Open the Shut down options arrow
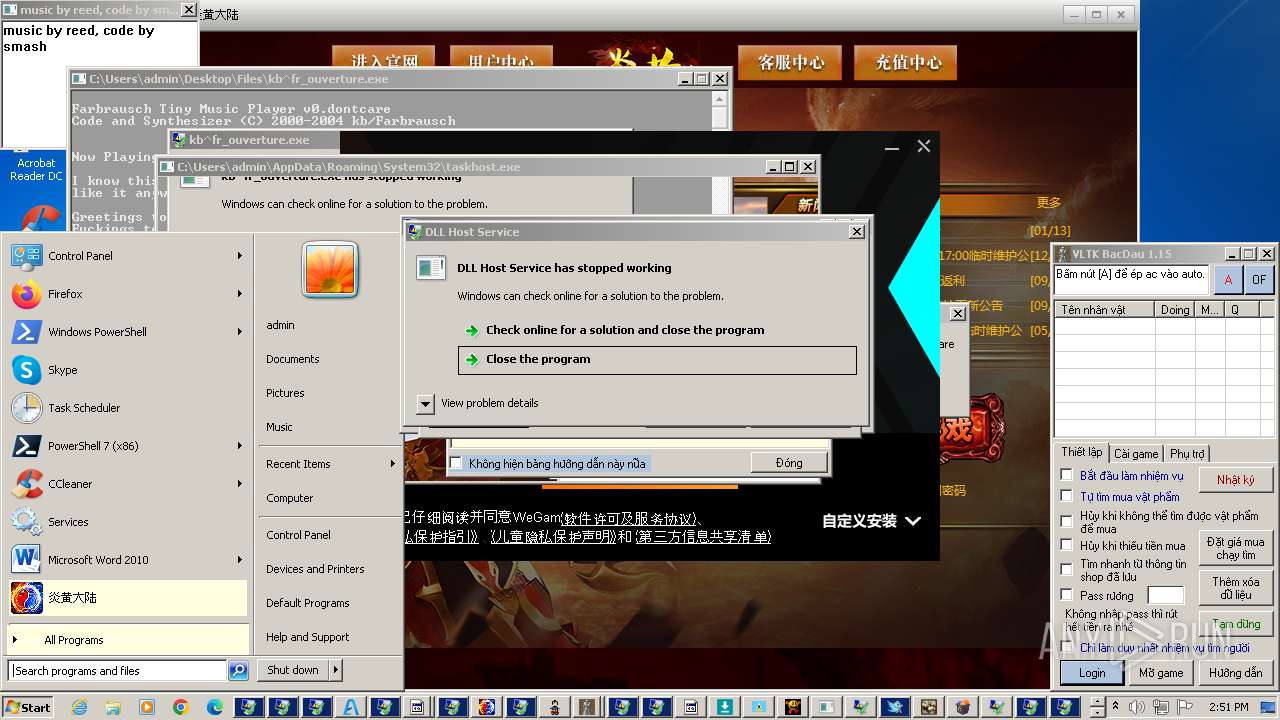This screenshot has height=720, width=1280. 335,670
